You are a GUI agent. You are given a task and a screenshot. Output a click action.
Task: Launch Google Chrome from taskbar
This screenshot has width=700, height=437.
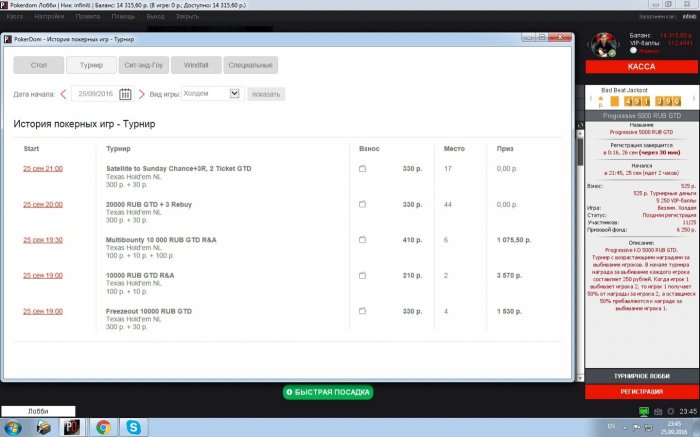click(x=103, y=428)
